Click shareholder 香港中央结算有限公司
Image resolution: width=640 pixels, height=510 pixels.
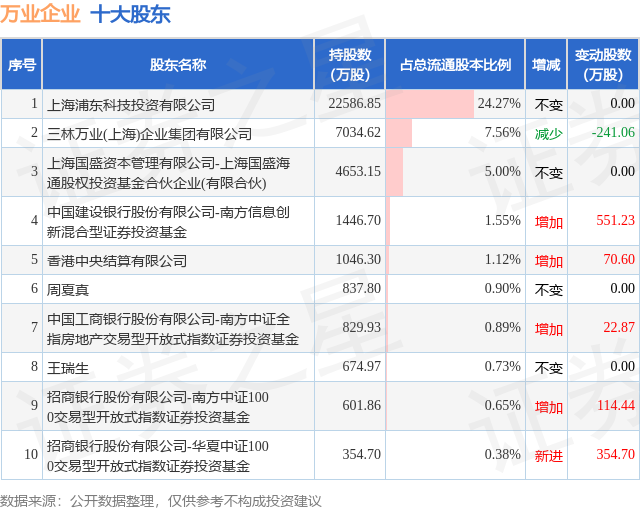[x=117, y=261]
